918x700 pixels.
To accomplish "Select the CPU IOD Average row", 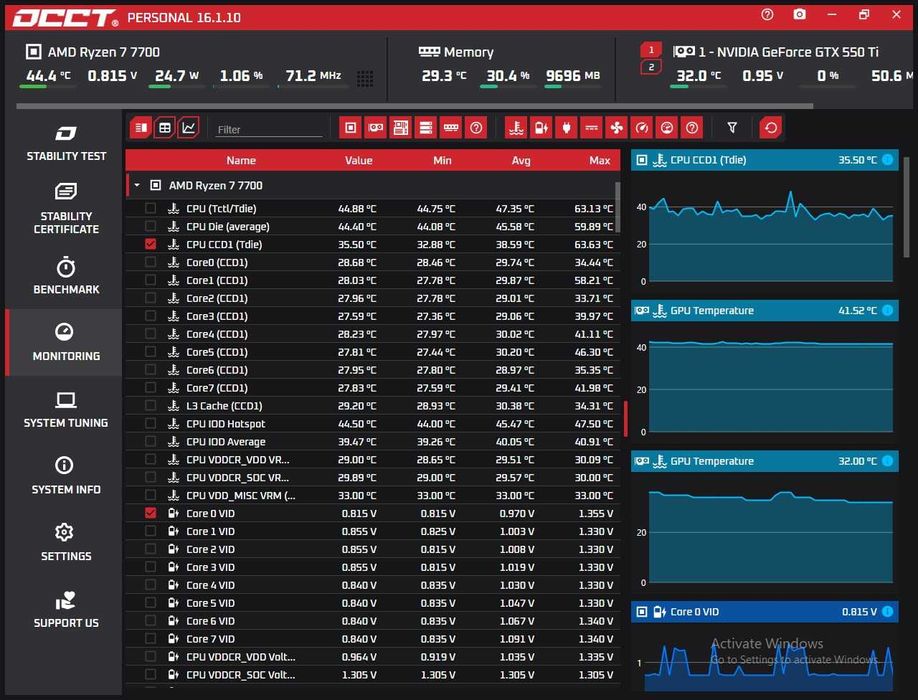I will tap(372, 442).
